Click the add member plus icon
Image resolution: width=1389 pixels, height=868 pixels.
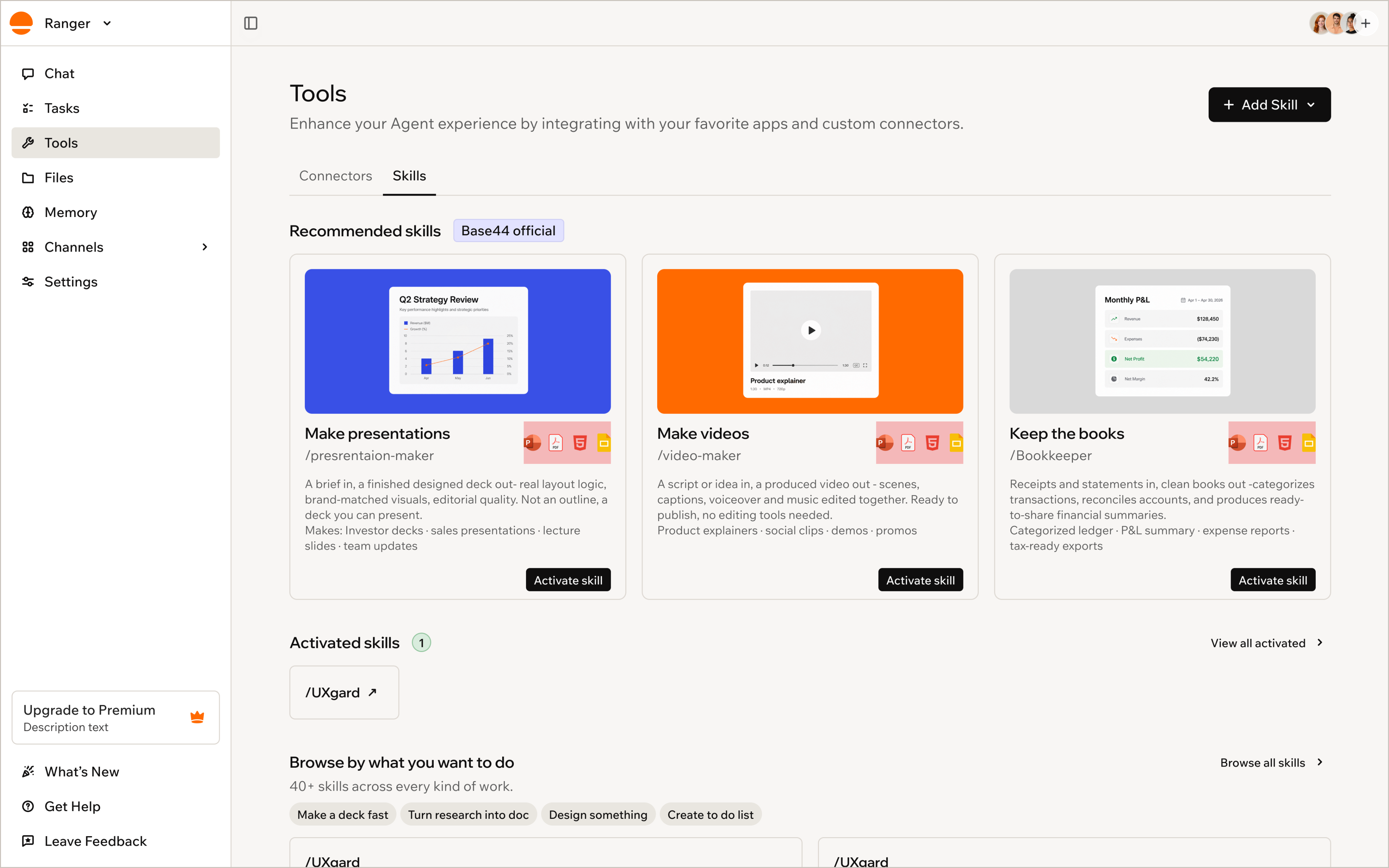(x=1366, y=23)
